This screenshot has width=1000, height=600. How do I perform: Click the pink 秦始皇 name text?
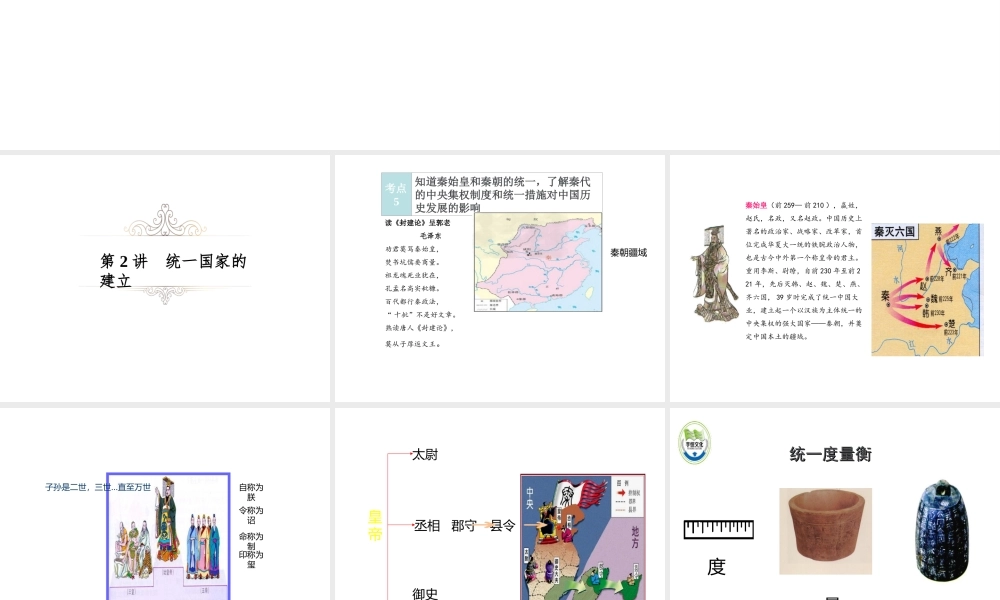coord(756,205)
